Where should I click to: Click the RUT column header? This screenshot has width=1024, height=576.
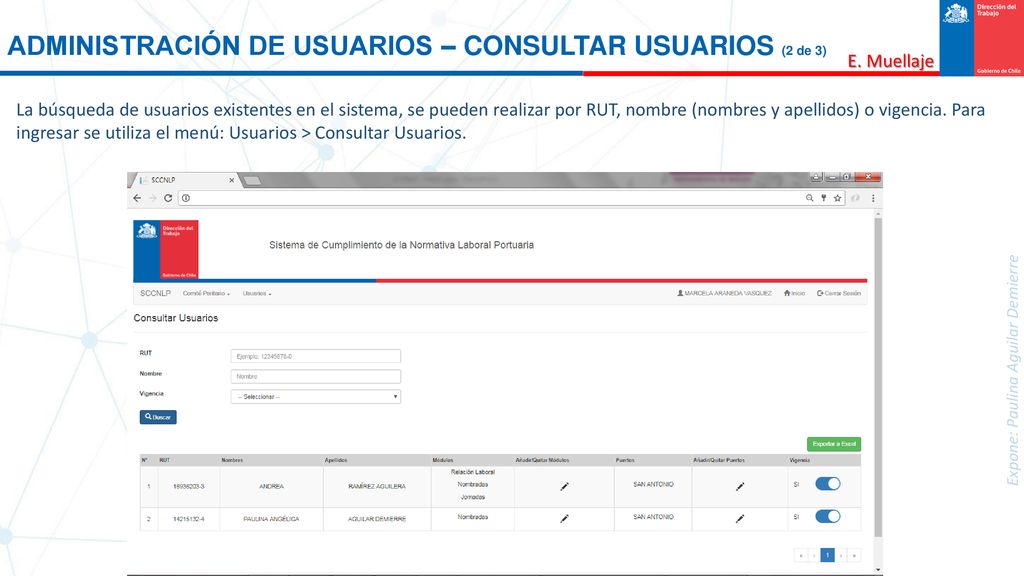pos(165,460)
